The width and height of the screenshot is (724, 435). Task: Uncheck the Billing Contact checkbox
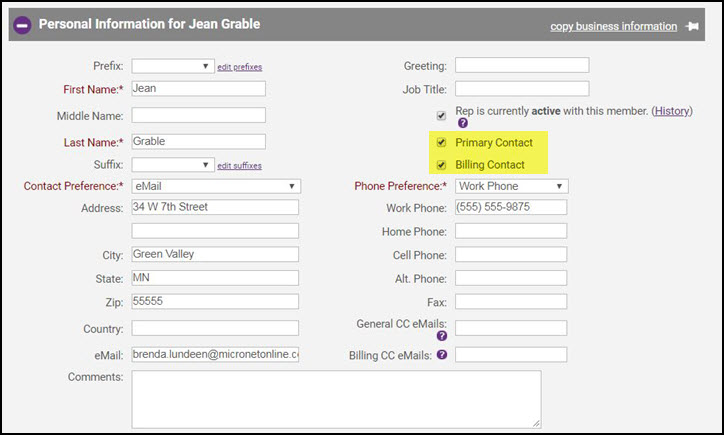coord(441,165)
